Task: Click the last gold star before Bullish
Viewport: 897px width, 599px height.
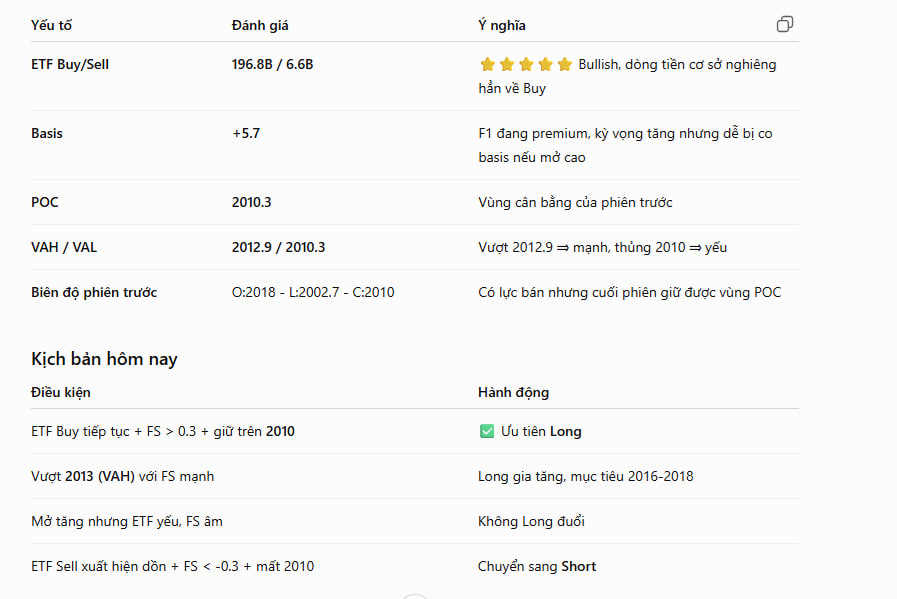Action: click(x=565, y=64)
